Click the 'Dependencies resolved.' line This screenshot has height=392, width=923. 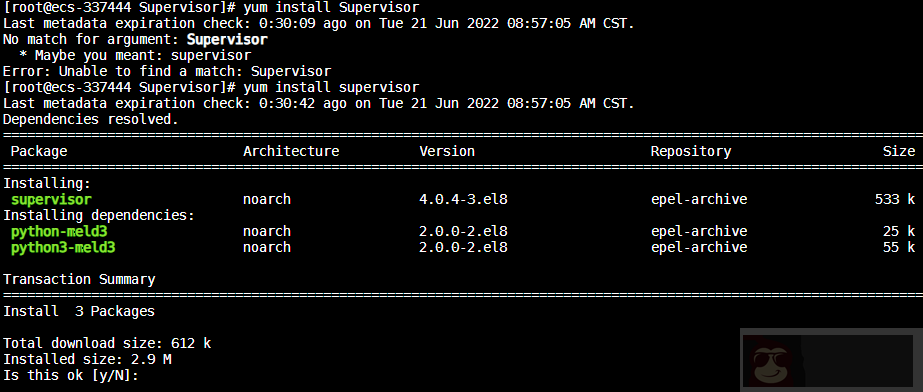(x=91, y=119)
